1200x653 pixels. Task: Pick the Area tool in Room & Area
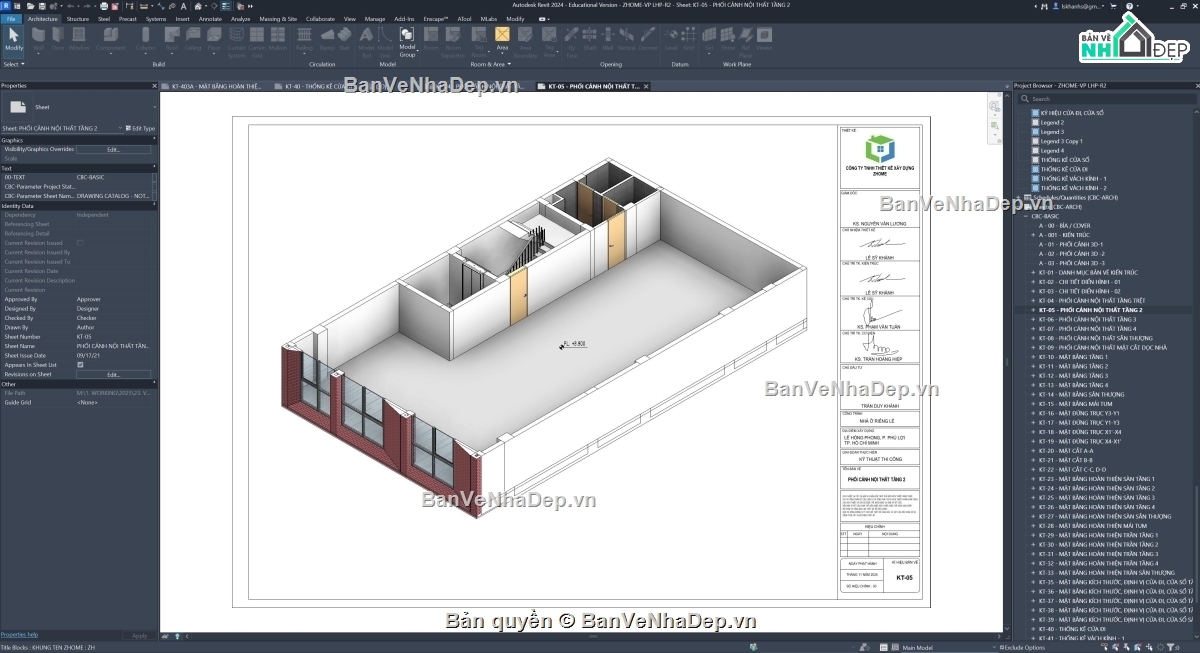click(502, 39)
